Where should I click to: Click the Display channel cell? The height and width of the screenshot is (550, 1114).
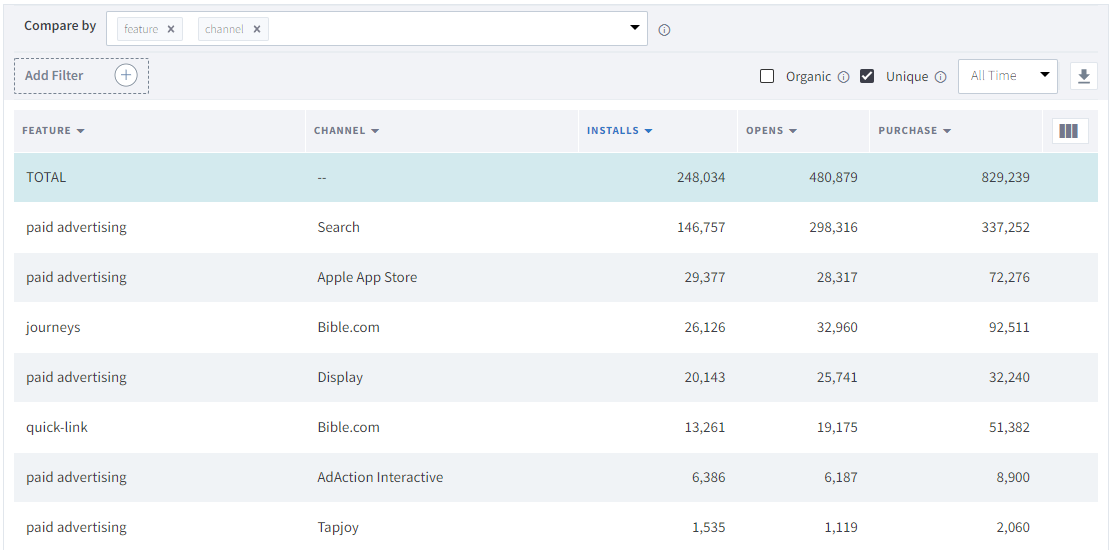[340, 377]
